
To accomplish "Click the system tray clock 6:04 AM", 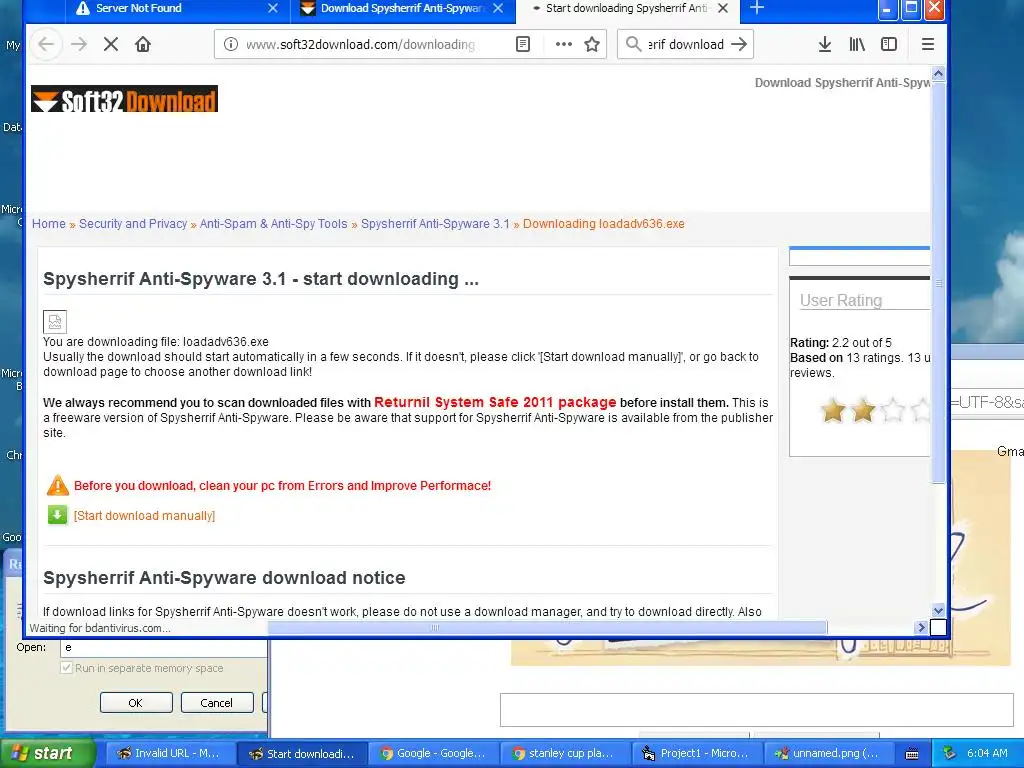I will point(987,753).
